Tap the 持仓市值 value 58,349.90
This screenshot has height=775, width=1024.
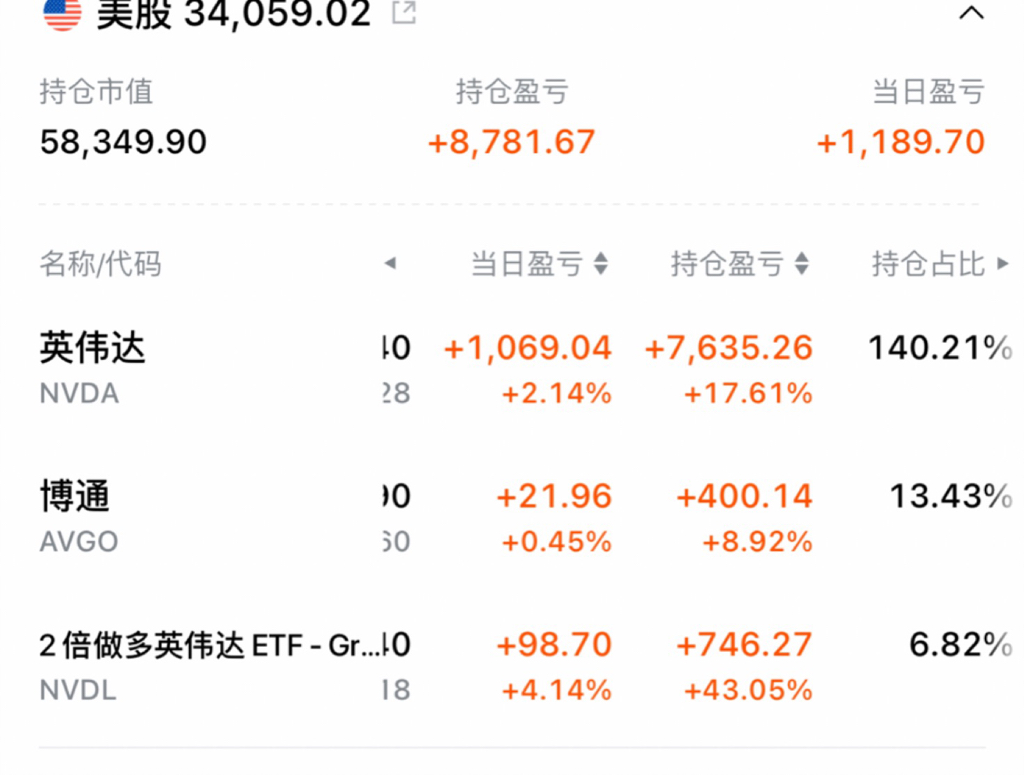pos(123,142)
